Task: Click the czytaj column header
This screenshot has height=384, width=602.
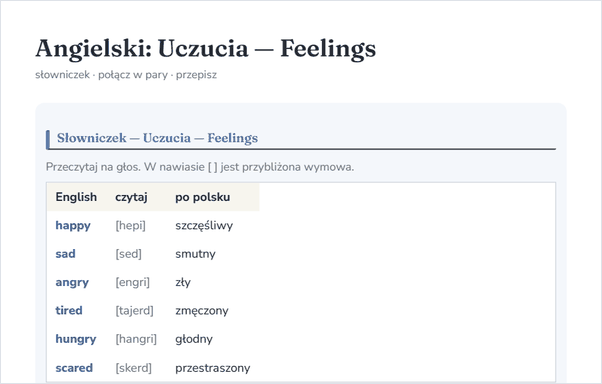Action: [131, 197]
